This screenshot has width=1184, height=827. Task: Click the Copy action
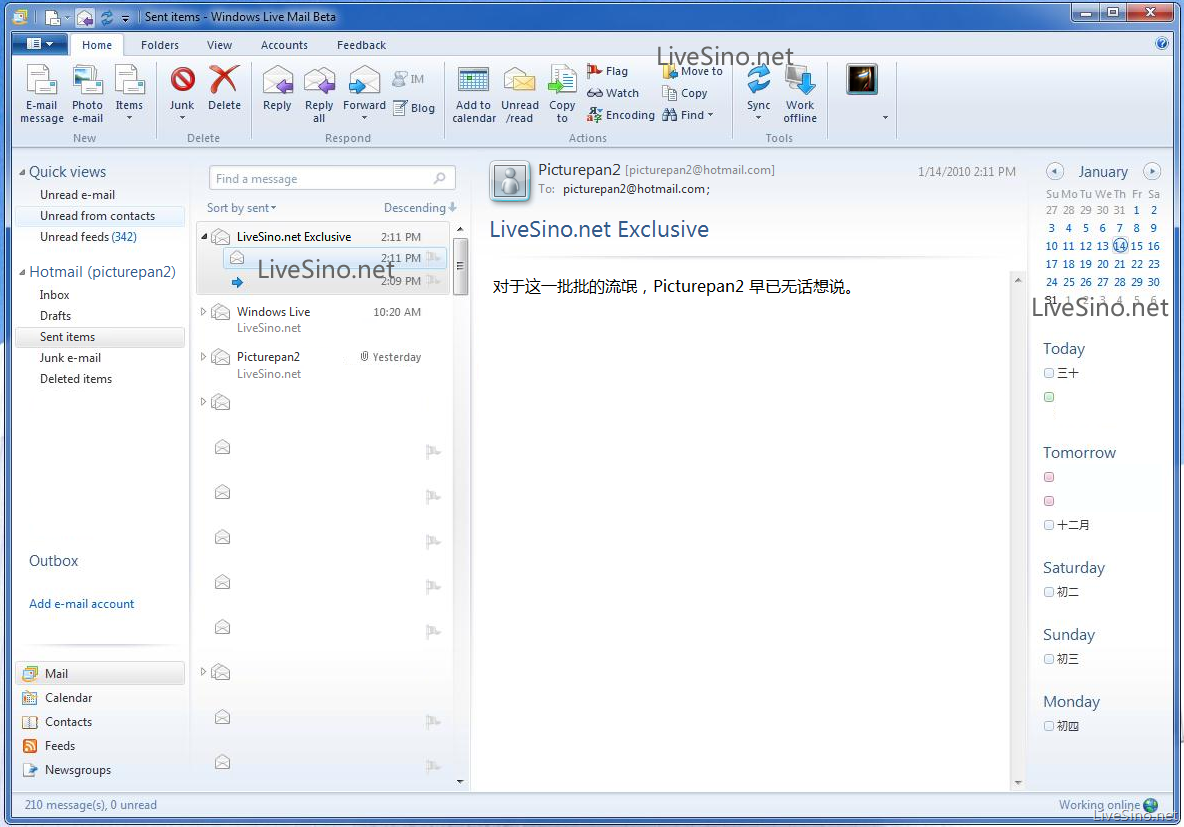685,93
